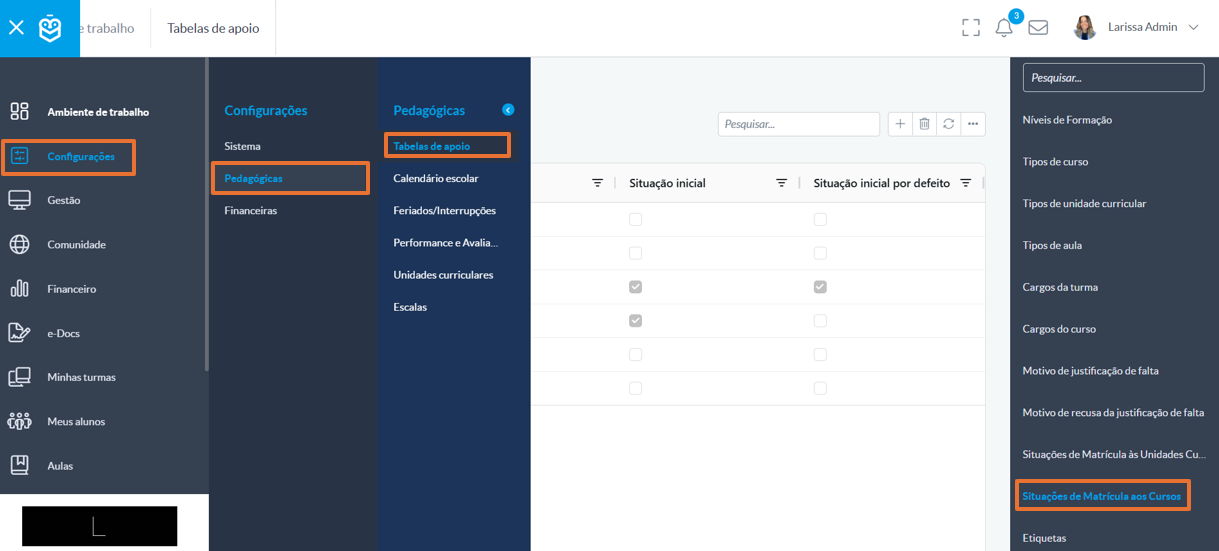Collapse Pedagógicas panel with back arrow
1219x551 pixels.
pyautogui.click(x=508, y=110)
